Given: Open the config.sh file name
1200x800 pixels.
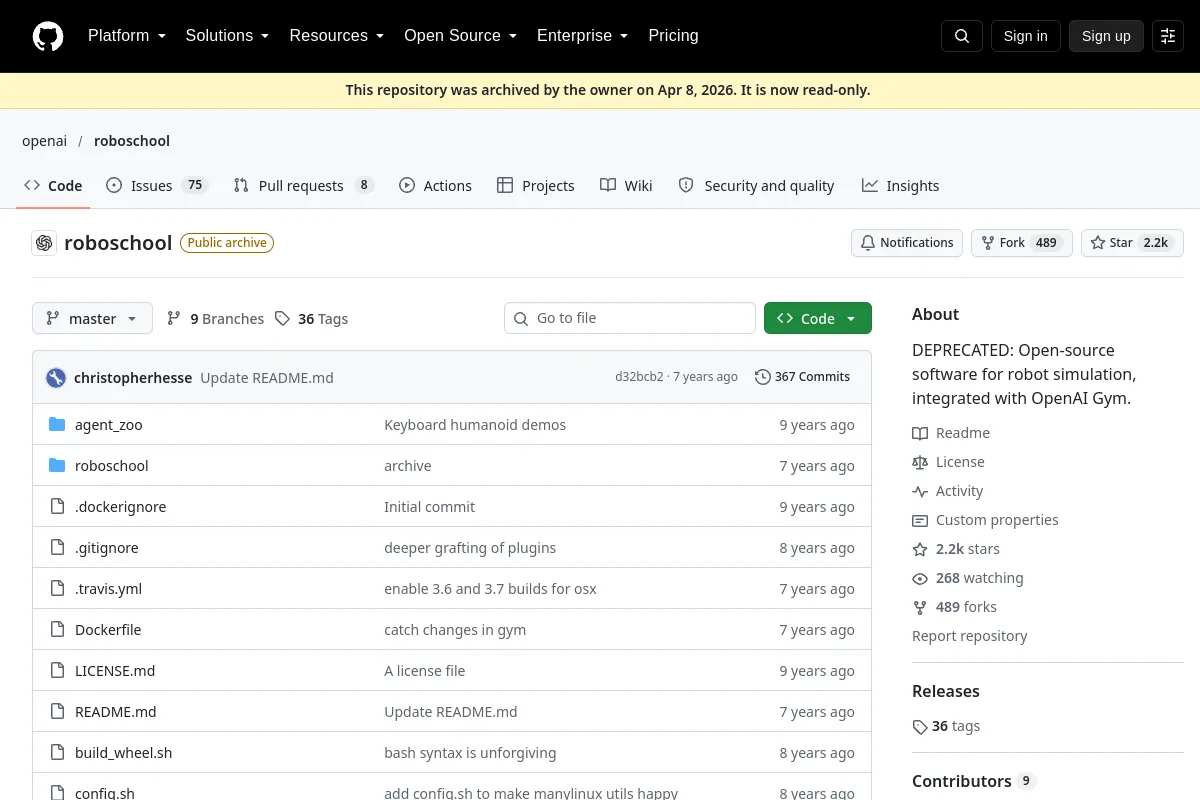Looking at the screenshot, I should [105, 793].
